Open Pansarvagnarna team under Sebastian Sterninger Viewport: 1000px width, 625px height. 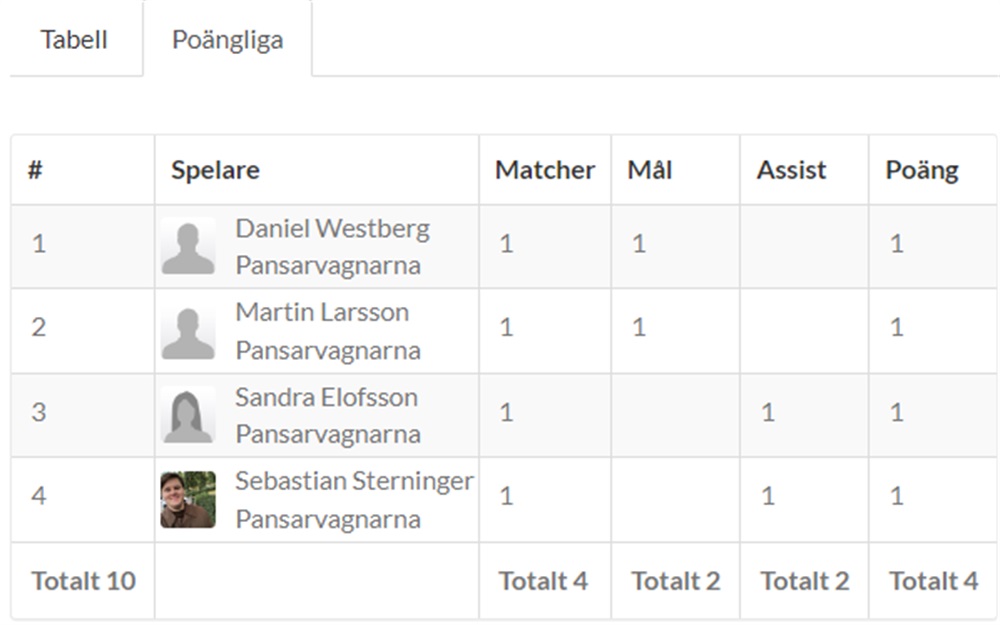[x=328, y=520]
